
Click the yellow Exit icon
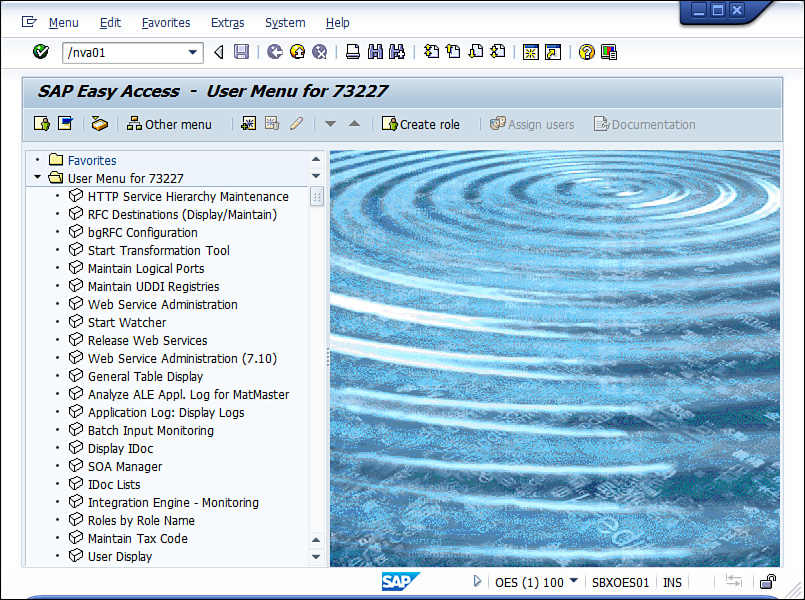(x=297, y=52)
